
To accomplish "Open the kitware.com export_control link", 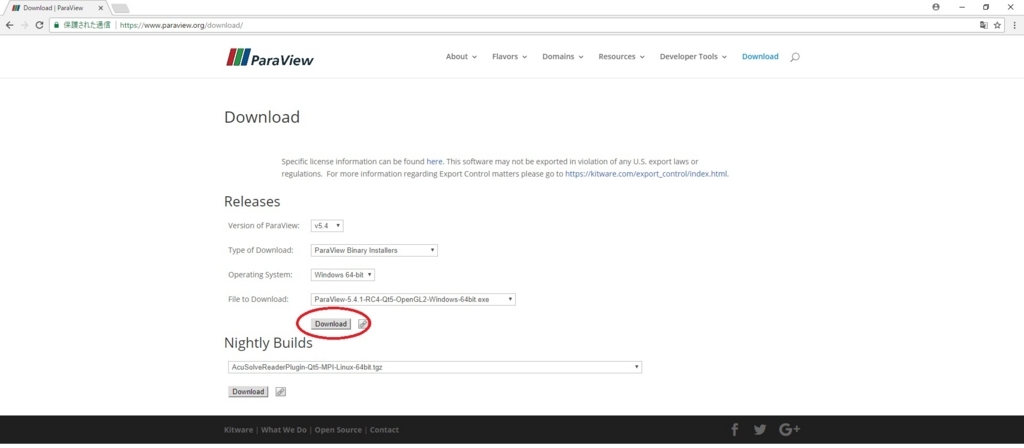I will [646, 174].
